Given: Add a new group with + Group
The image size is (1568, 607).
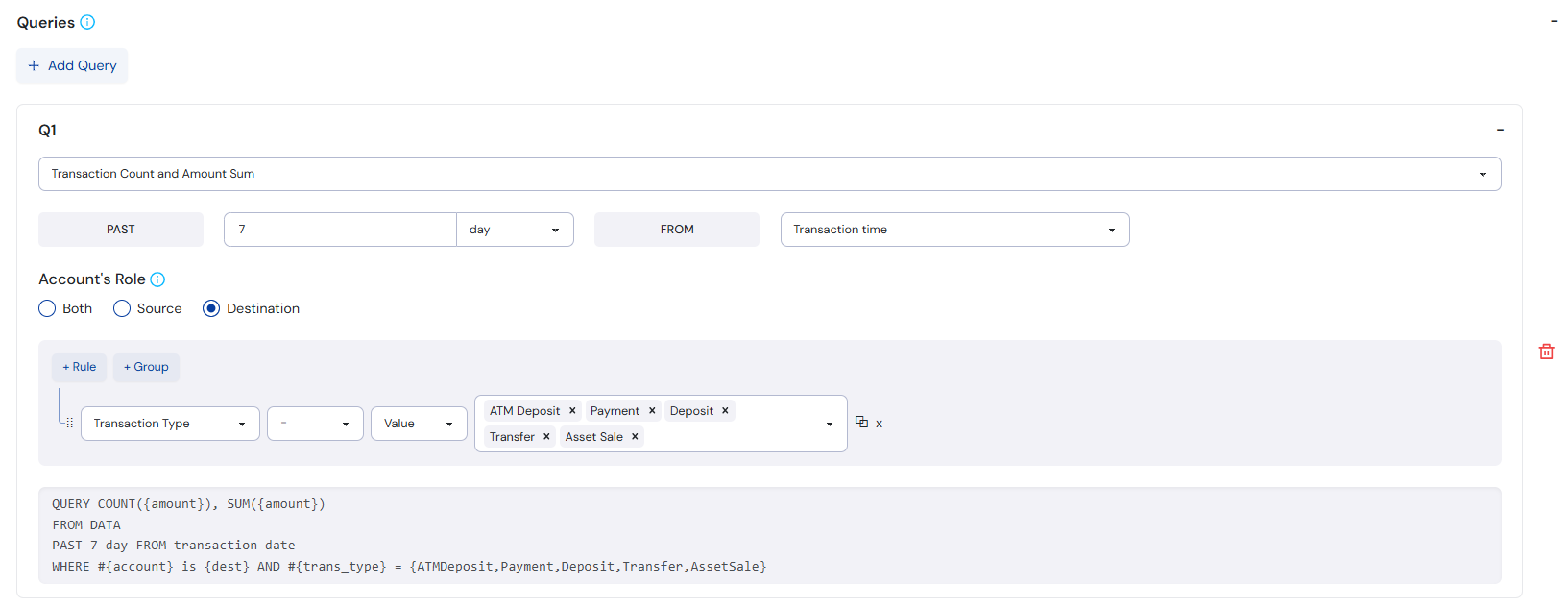Looking at the screenshot, I should tap(146, 367).
